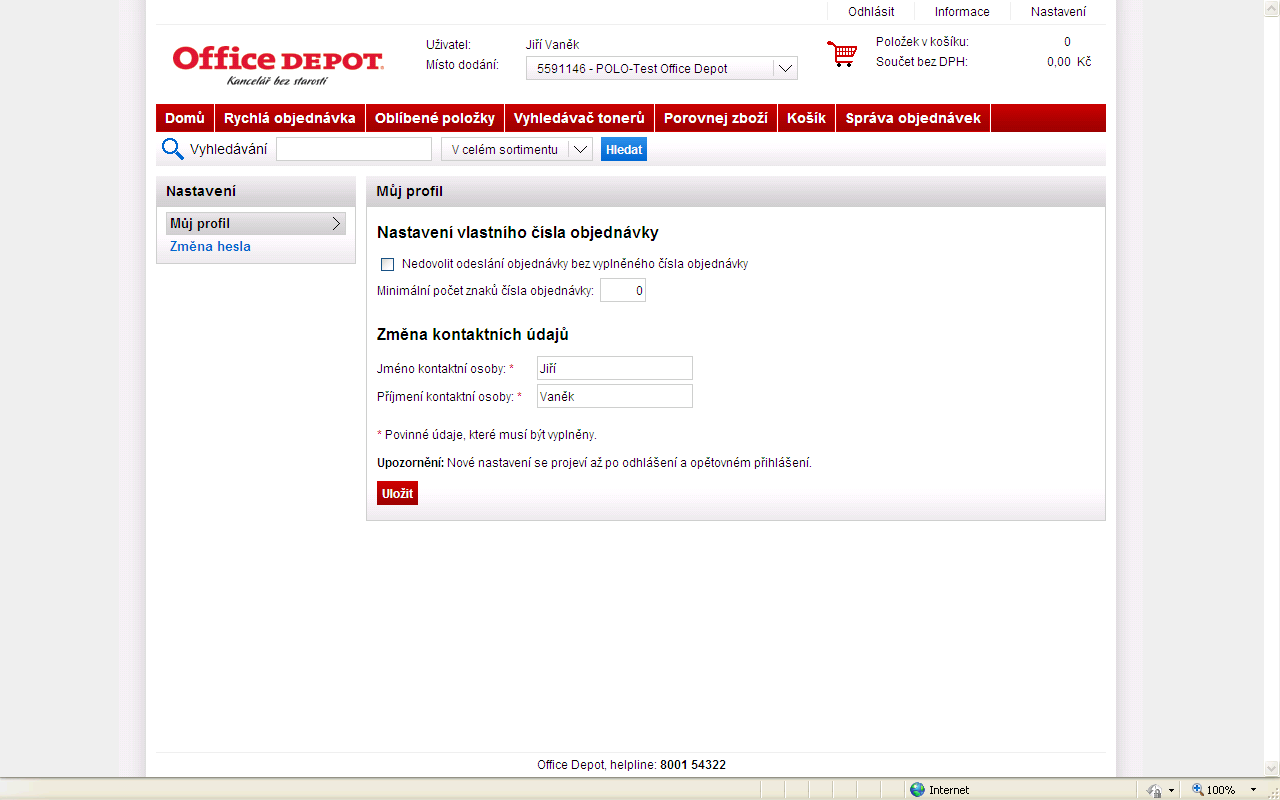Click the Hledat search button
Screen dimensions: 1280x800
[624, 149]
